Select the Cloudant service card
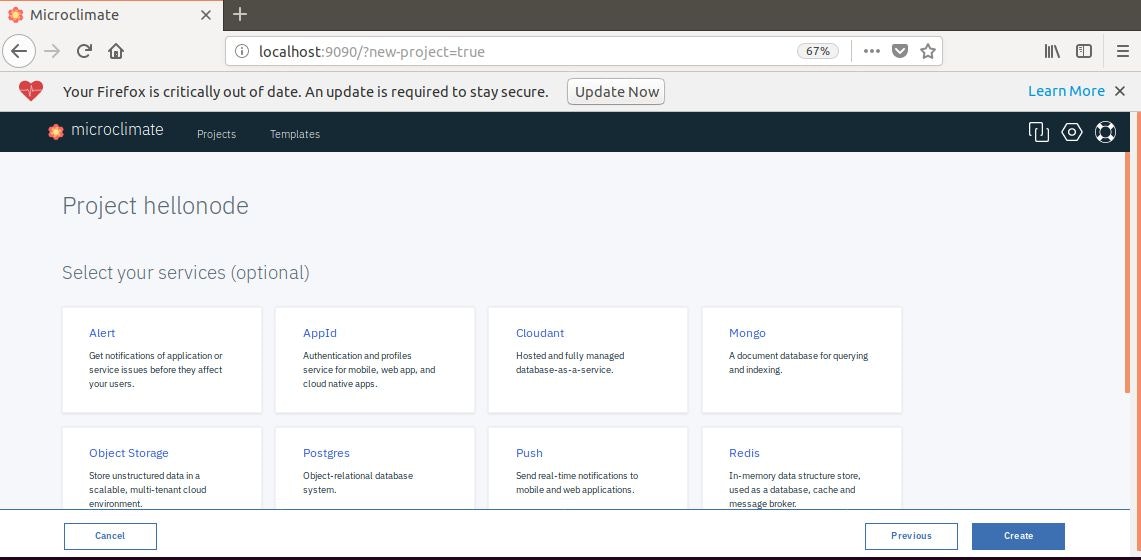This screenshot has height=560, width=1141. click(588, 360)
